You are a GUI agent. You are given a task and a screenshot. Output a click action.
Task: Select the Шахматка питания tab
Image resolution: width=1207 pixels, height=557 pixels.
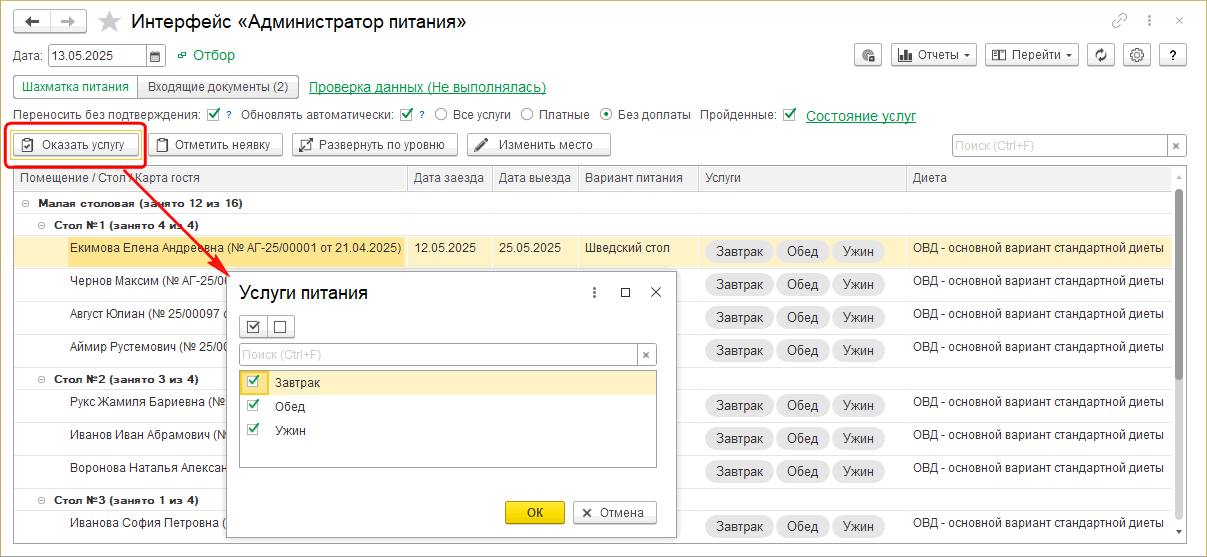pos(75,87)
